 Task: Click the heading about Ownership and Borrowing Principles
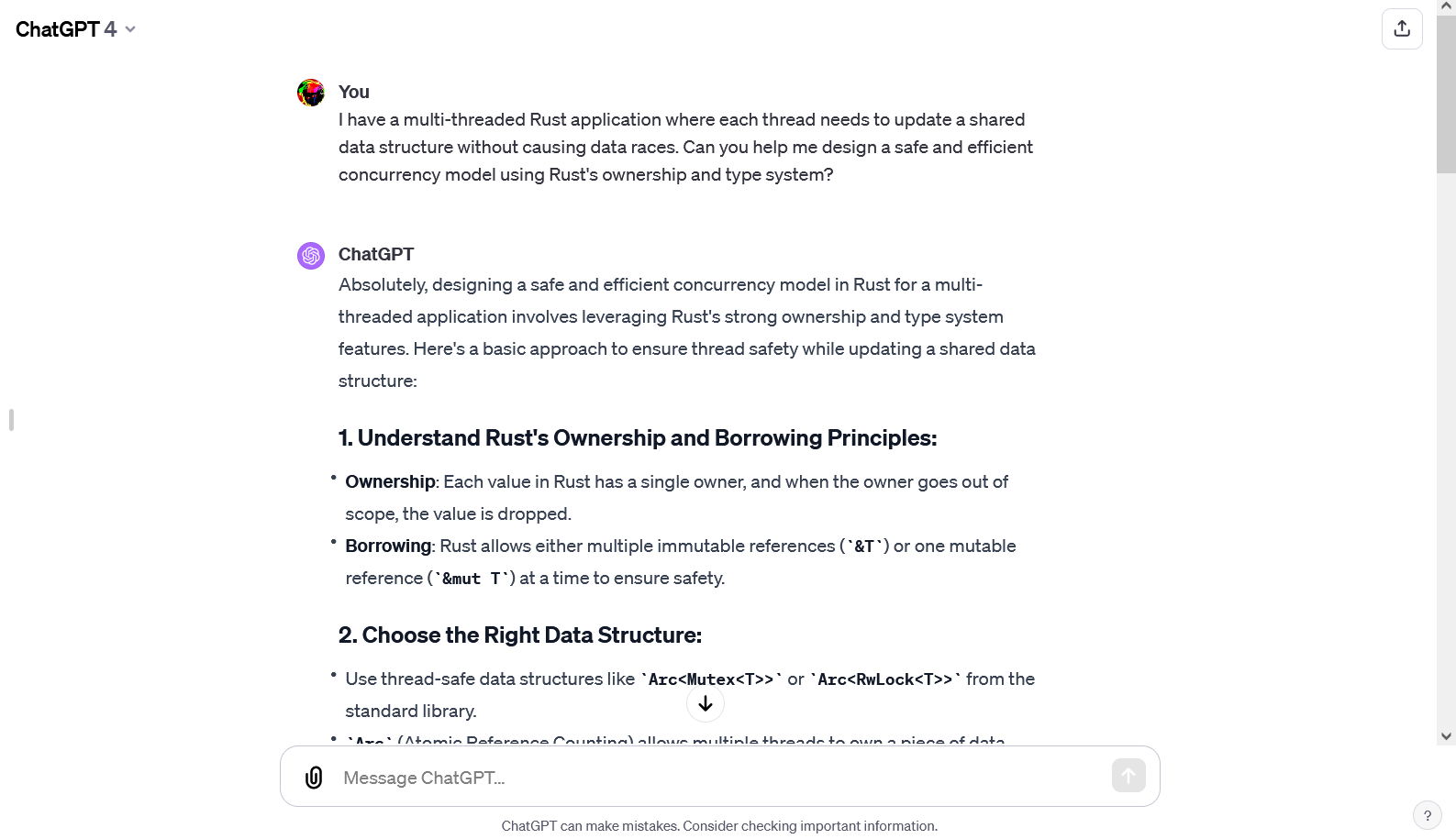point(638,438)
